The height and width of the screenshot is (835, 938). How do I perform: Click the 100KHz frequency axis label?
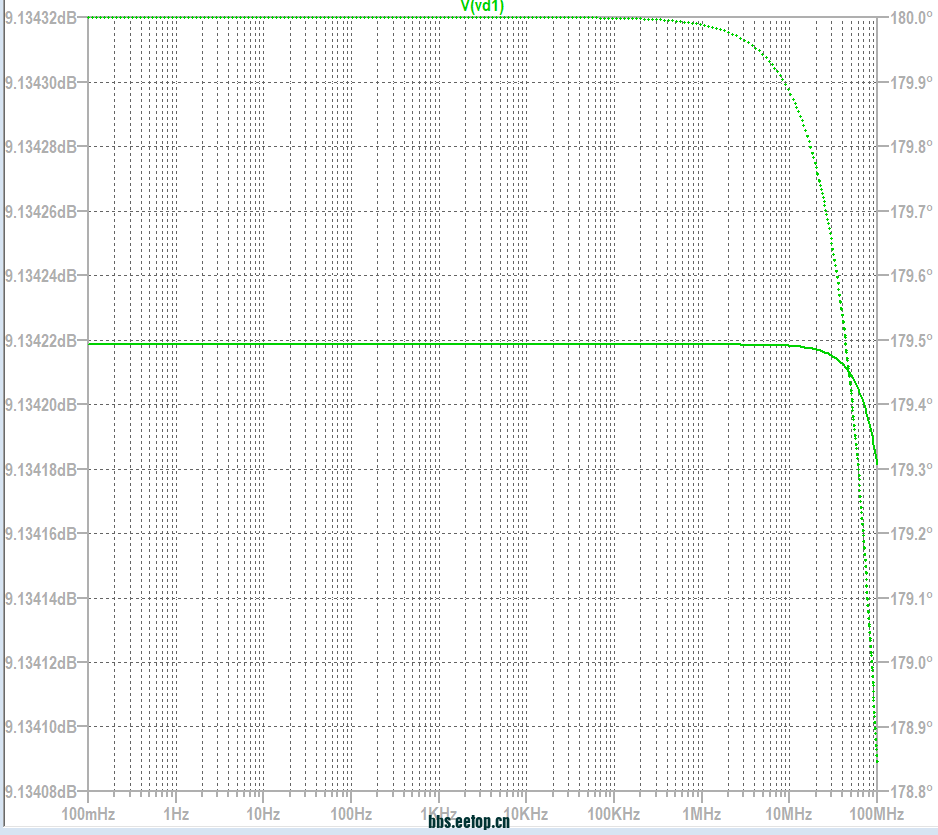(x=613, y=814)
